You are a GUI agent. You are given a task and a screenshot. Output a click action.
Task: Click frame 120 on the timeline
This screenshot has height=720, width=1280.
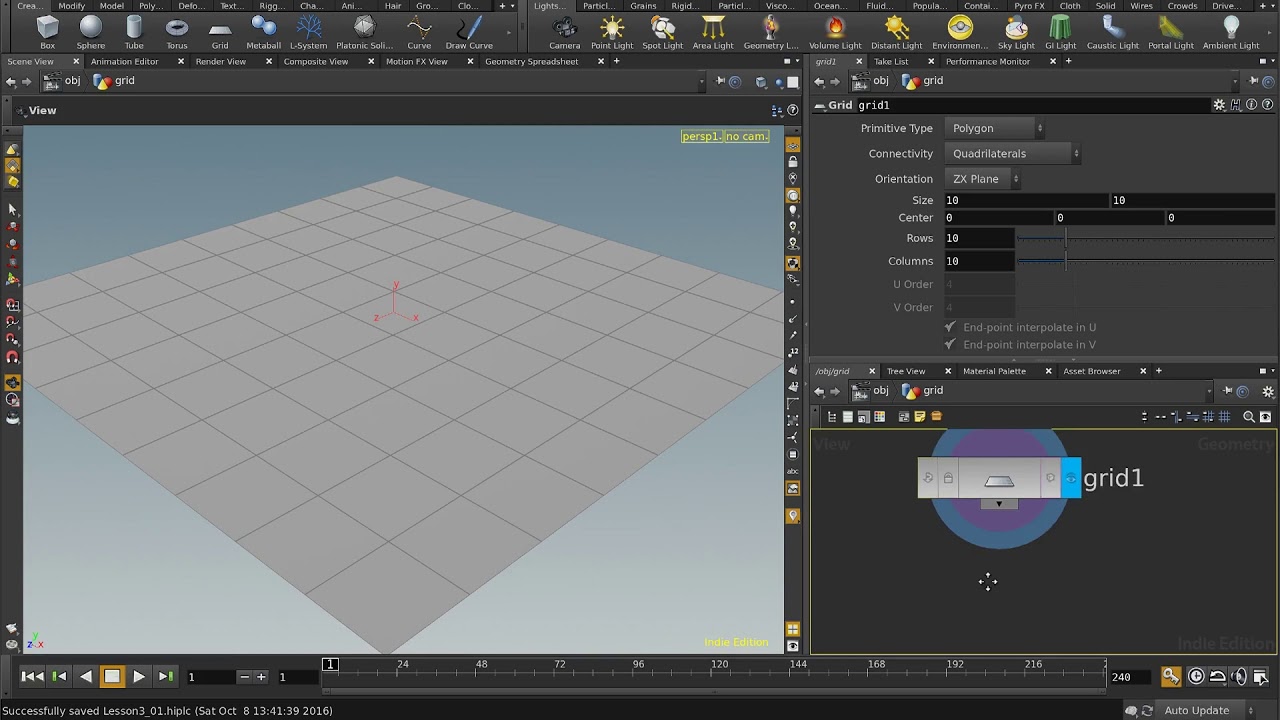(x=719, y=664)
